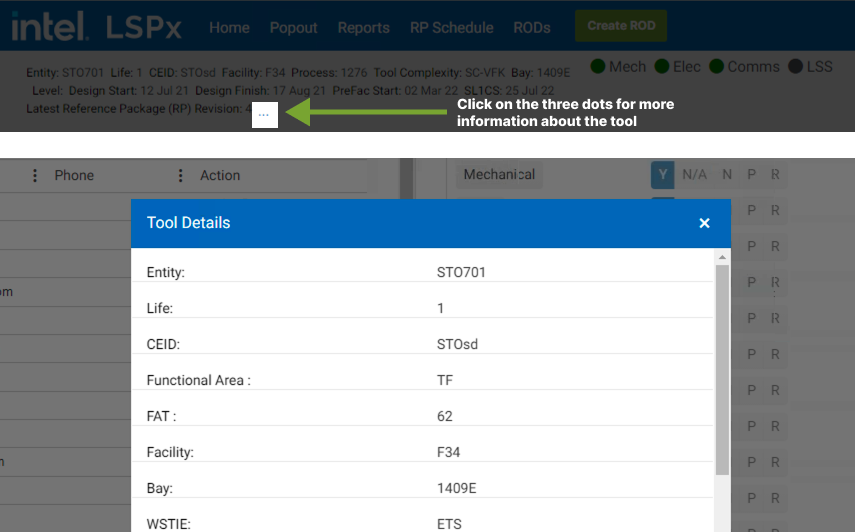Click the Mech green status indicator
The image size is (855, 532).
[x=598, y=67]
